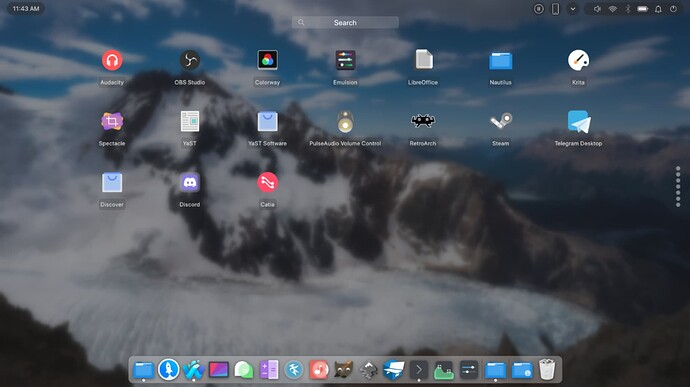Open the green network ports dock icon

pos(444,370)
